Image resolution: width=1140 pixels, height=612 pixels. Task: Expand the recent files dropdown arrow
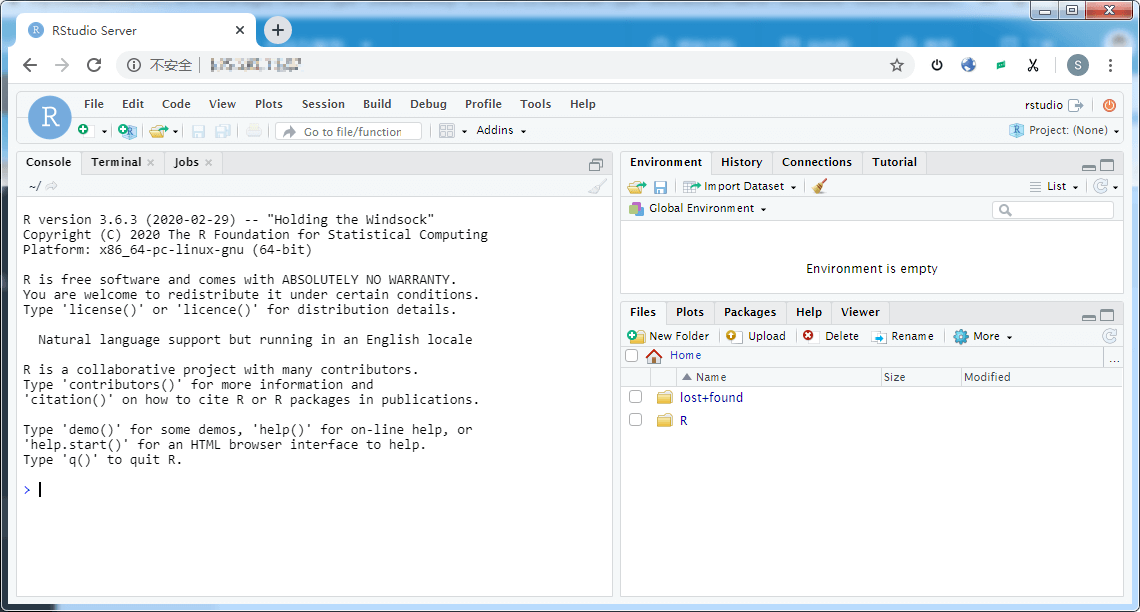(175, 132)
